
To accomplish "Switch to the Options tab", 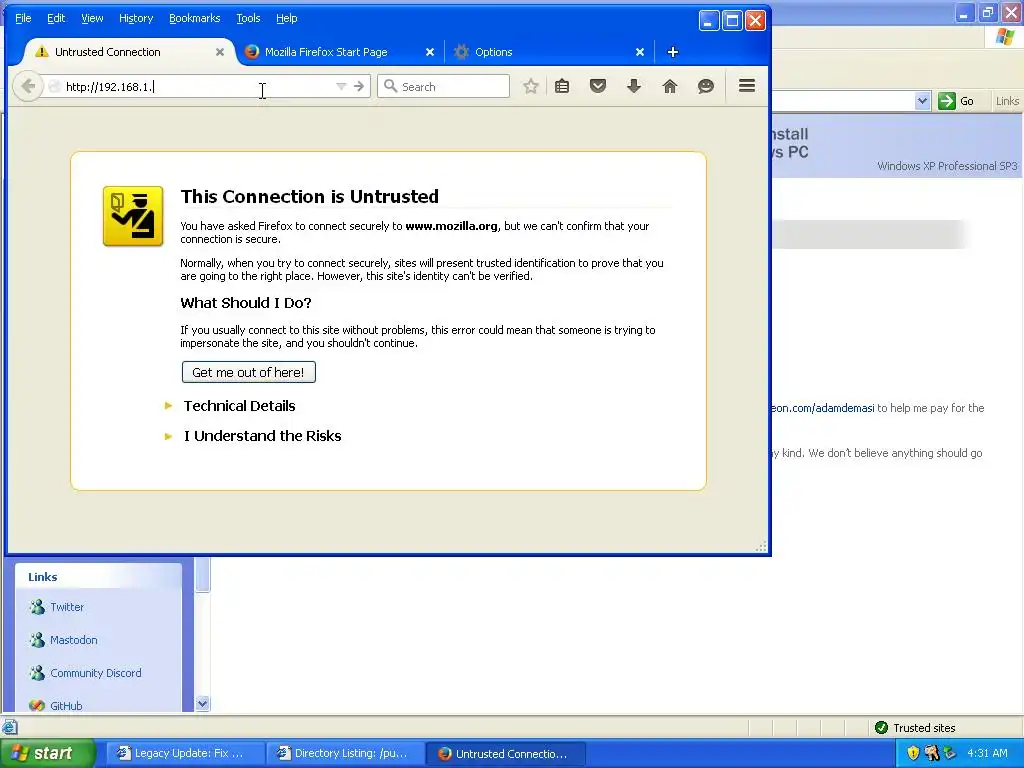I will 550,52.
